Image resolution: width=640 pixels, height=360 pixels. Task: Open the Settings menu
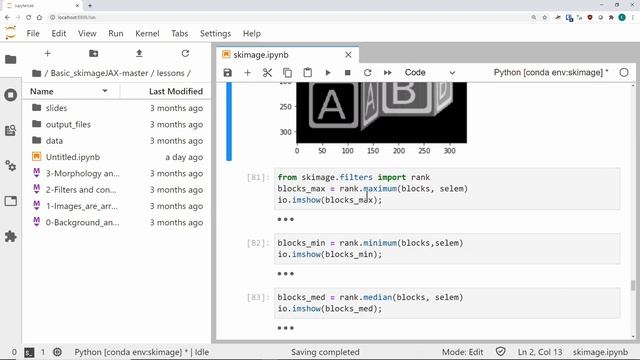(x=216, y=33)
